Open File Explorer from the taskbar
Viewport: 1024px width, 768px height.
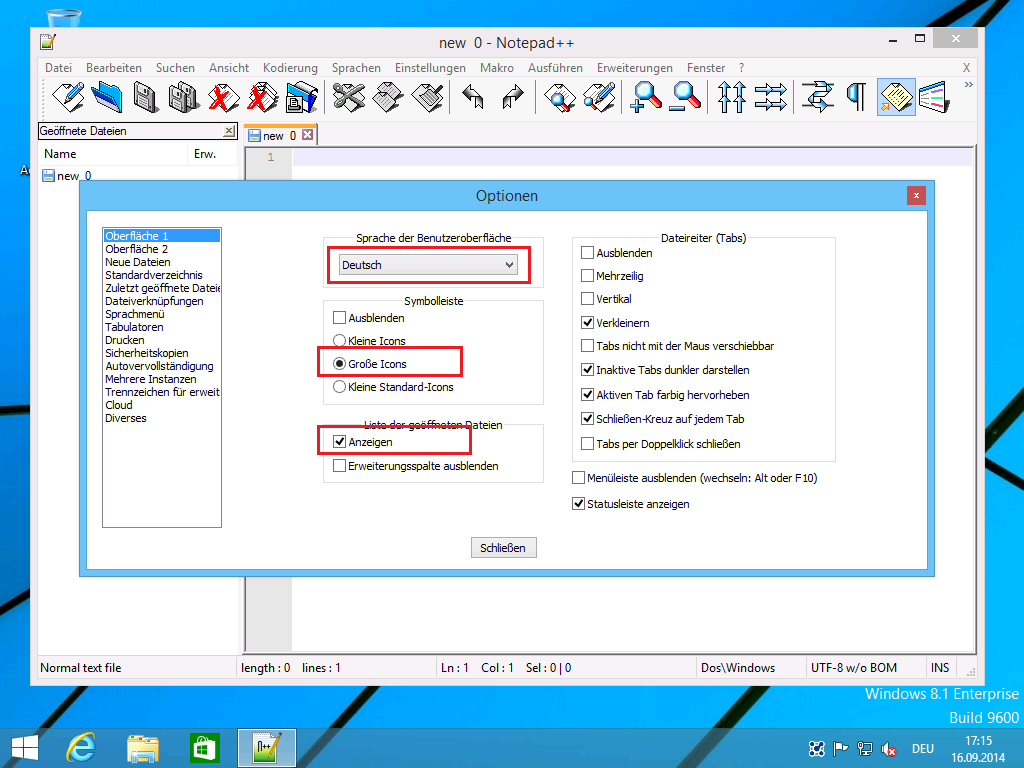click(142, 748)
